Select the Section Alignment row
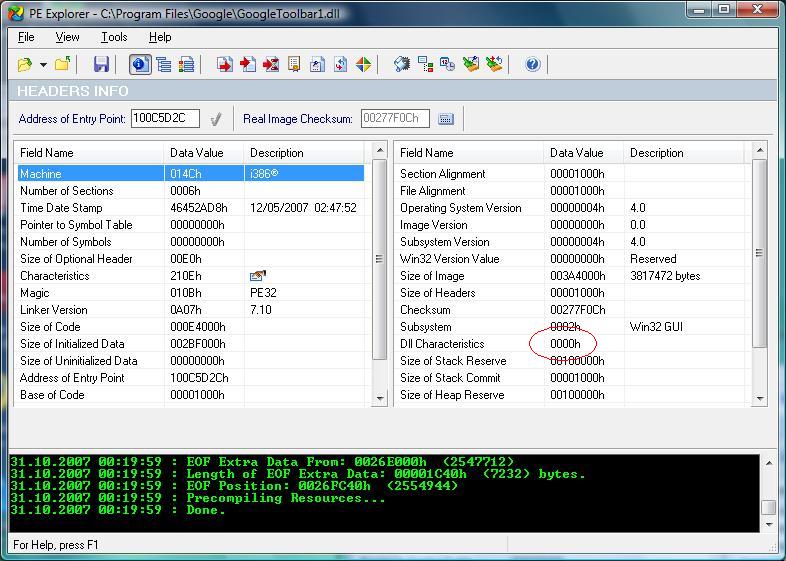786x561 pixels. (571, 173)
